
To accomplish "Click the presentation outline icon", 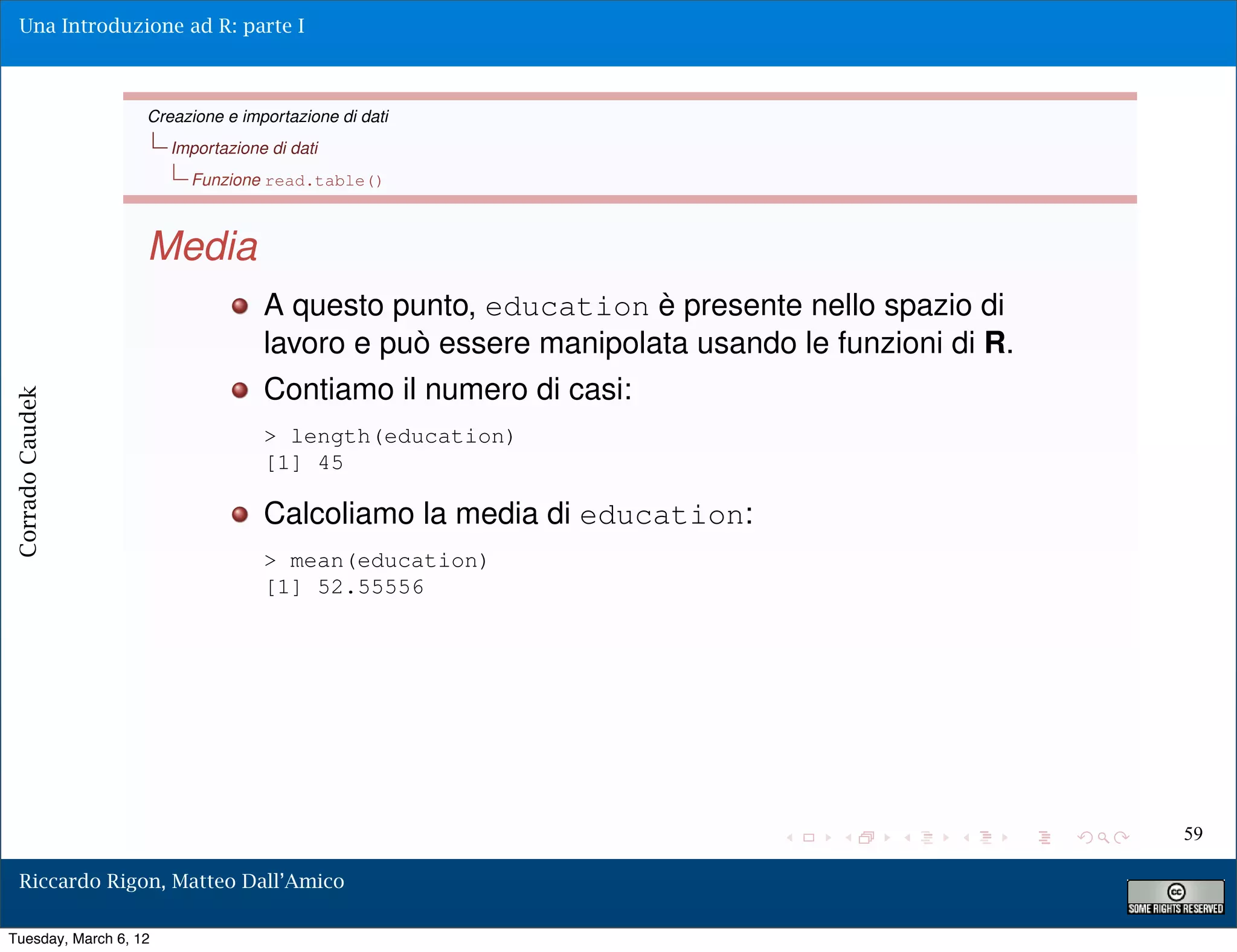I will pos(1044,837).
